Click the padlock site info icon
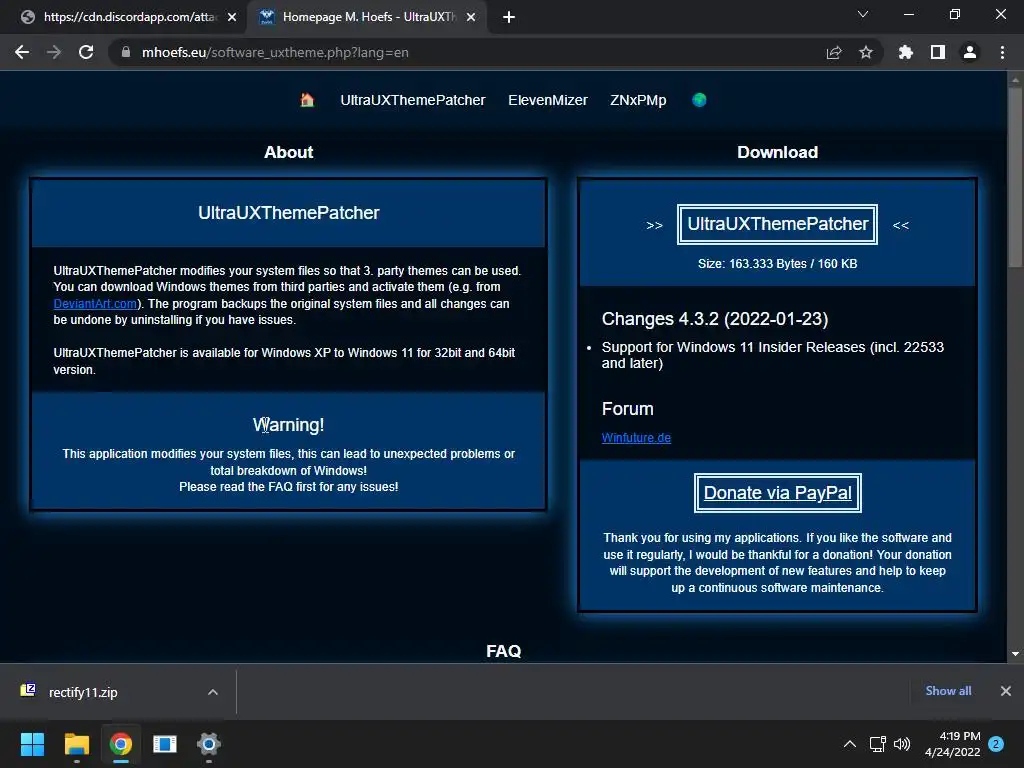Image resolution: width=1024 pixels, height=768 pixels. pos(126,52)
